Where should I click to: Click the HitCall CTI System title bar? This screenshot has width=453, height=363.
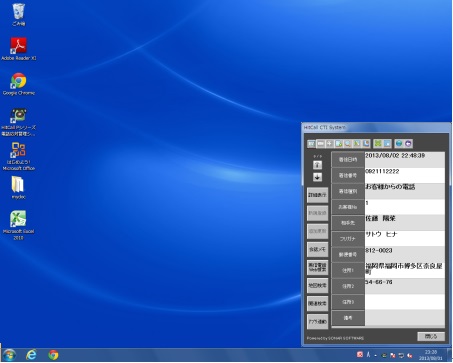click(376, 127)
